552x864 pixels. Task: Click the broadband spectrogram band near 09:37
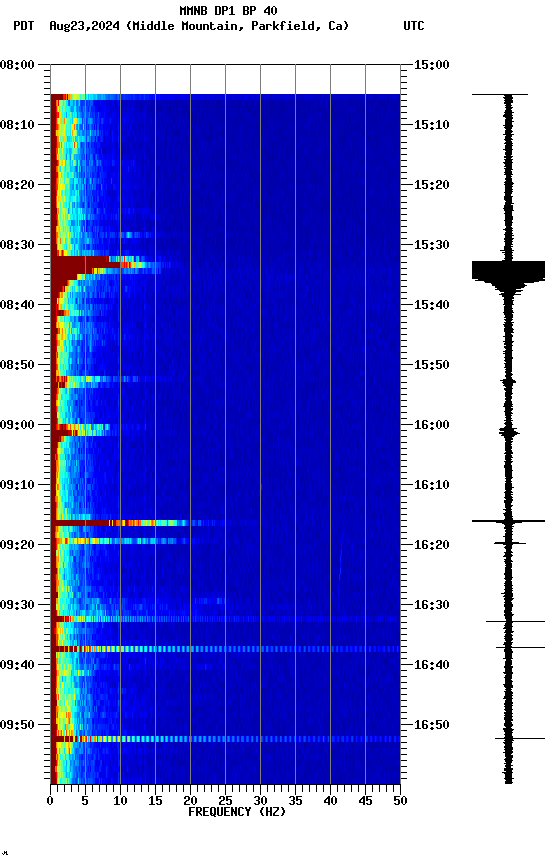[225, 649]
